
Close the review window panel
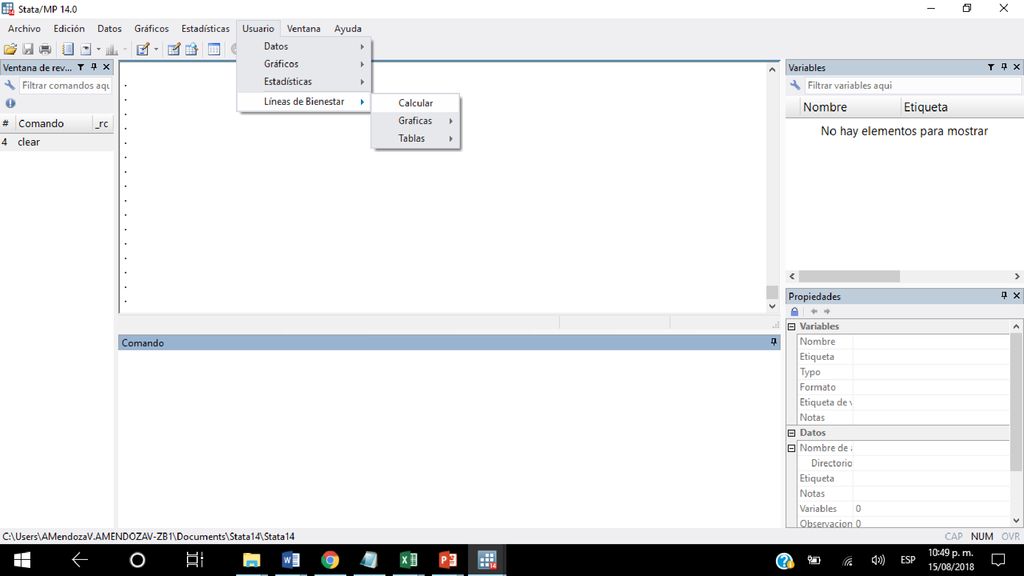(x=106, y=67)
